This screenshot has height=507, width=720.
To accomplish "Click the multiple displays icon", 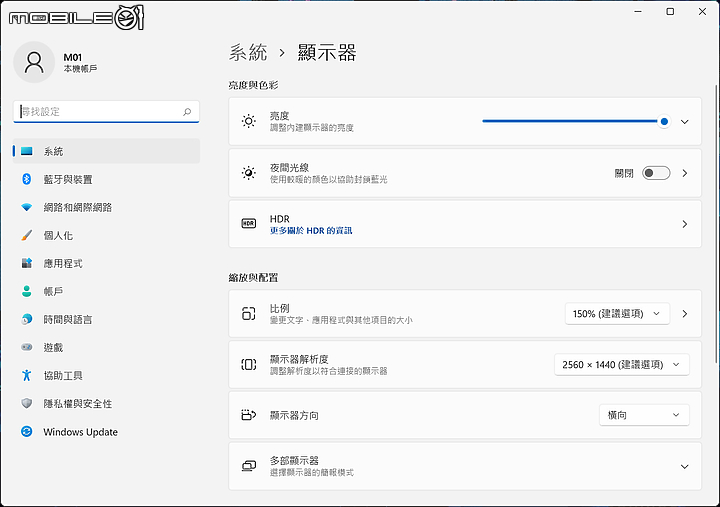I will 248,466.
